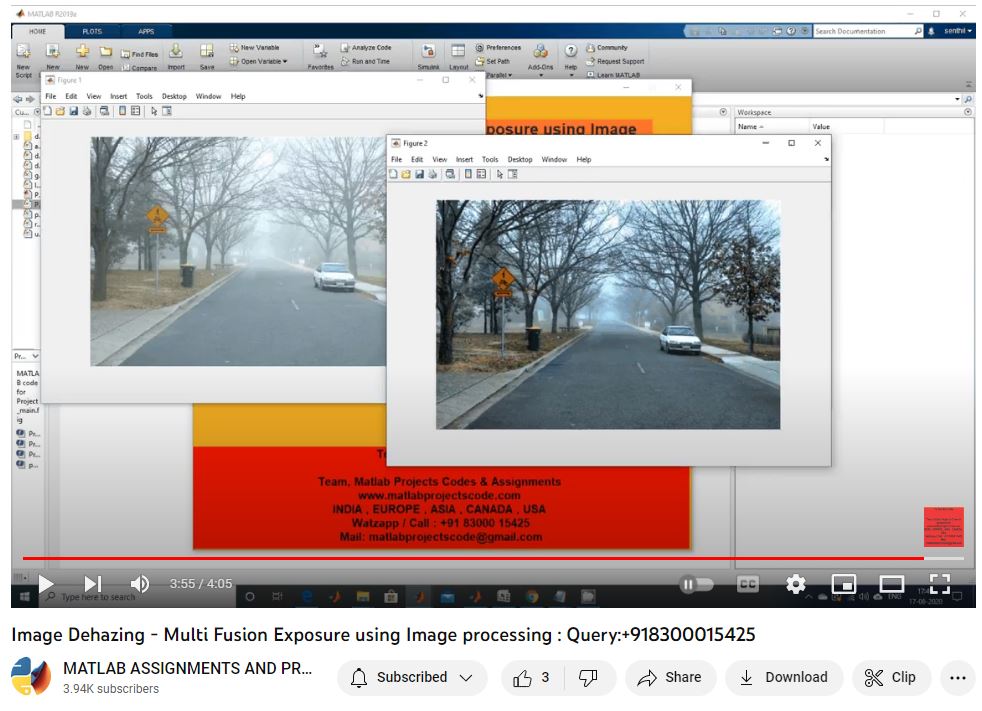Screen dimensions: 982x711
Task: Click the Download button
Action: (x=784, y=677)
